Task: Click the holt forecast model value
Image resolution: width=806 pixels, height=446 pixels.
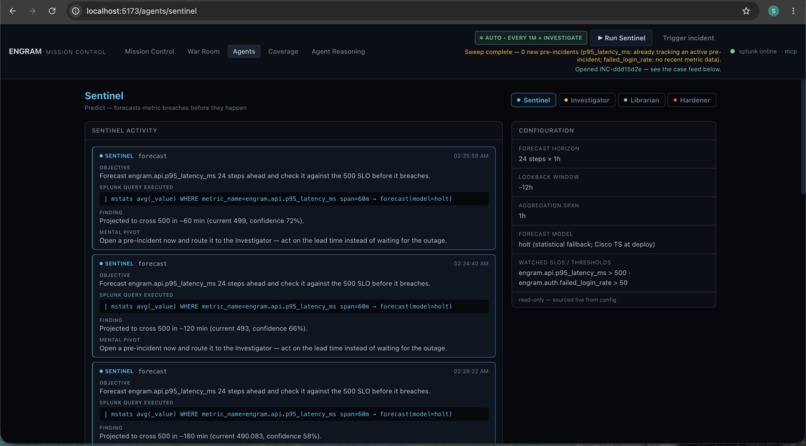Action: pos(587,245)
